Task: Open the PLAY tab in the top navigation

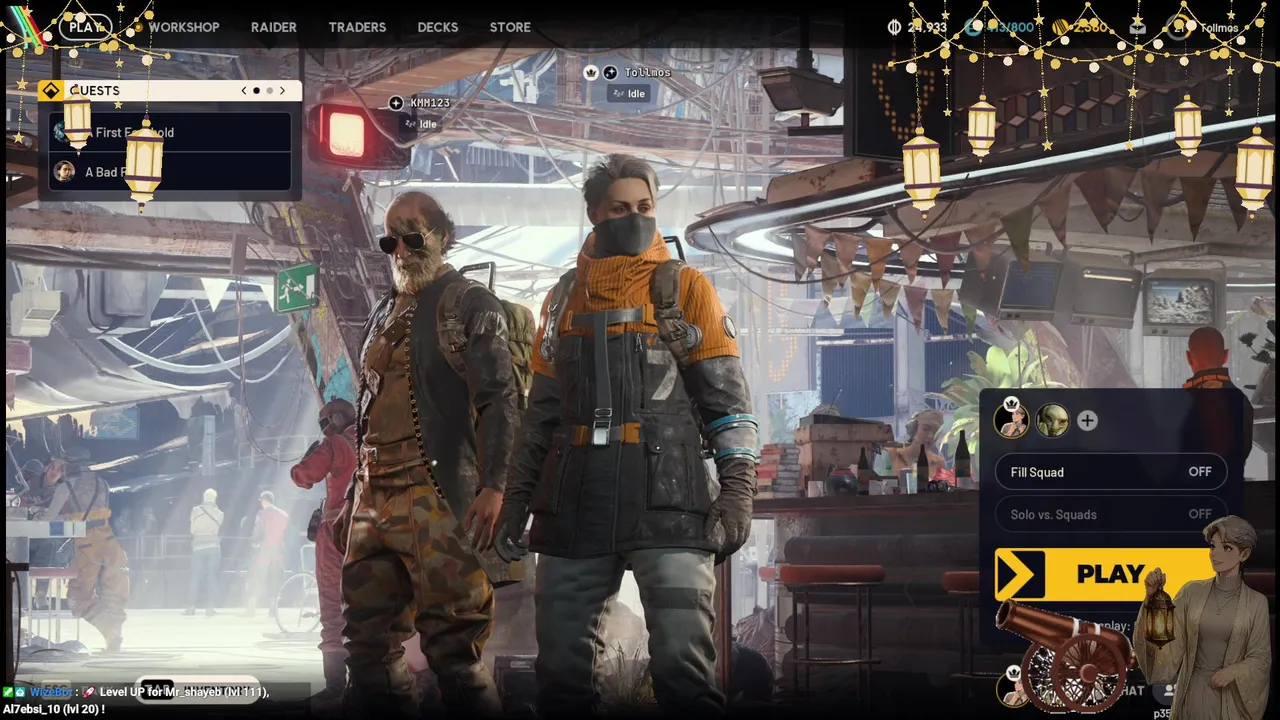Action: pyautogui.click(x=85, y=27)
